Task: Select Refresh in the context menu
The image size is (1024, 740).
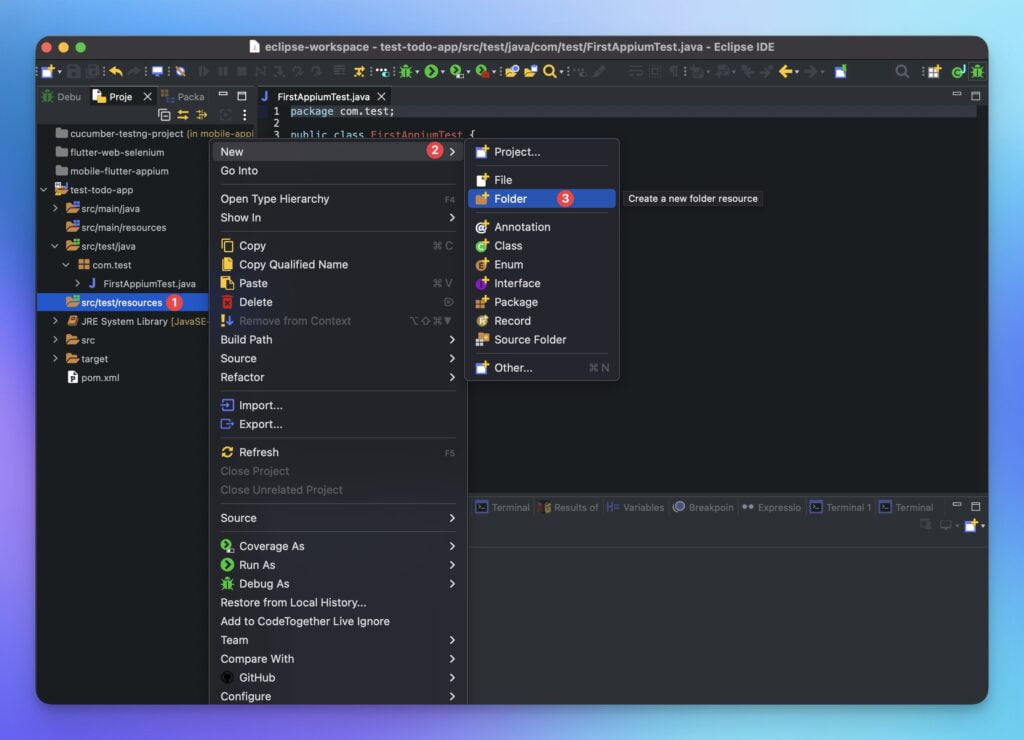Action: [x=337, y=452]
